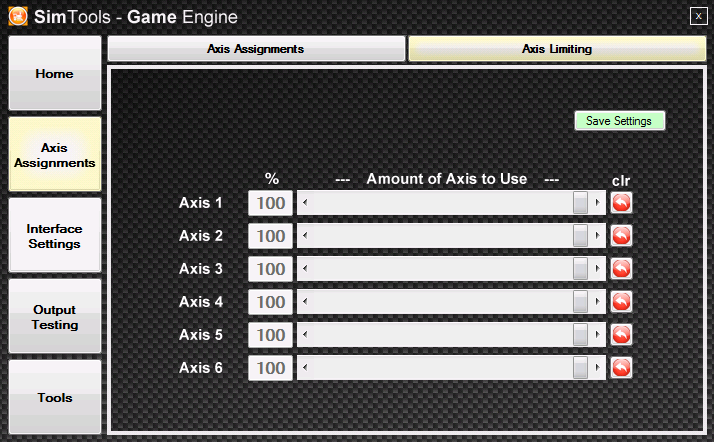Open the Output Testing section
This screenshot has width=714, height=442.
point(55,317)
